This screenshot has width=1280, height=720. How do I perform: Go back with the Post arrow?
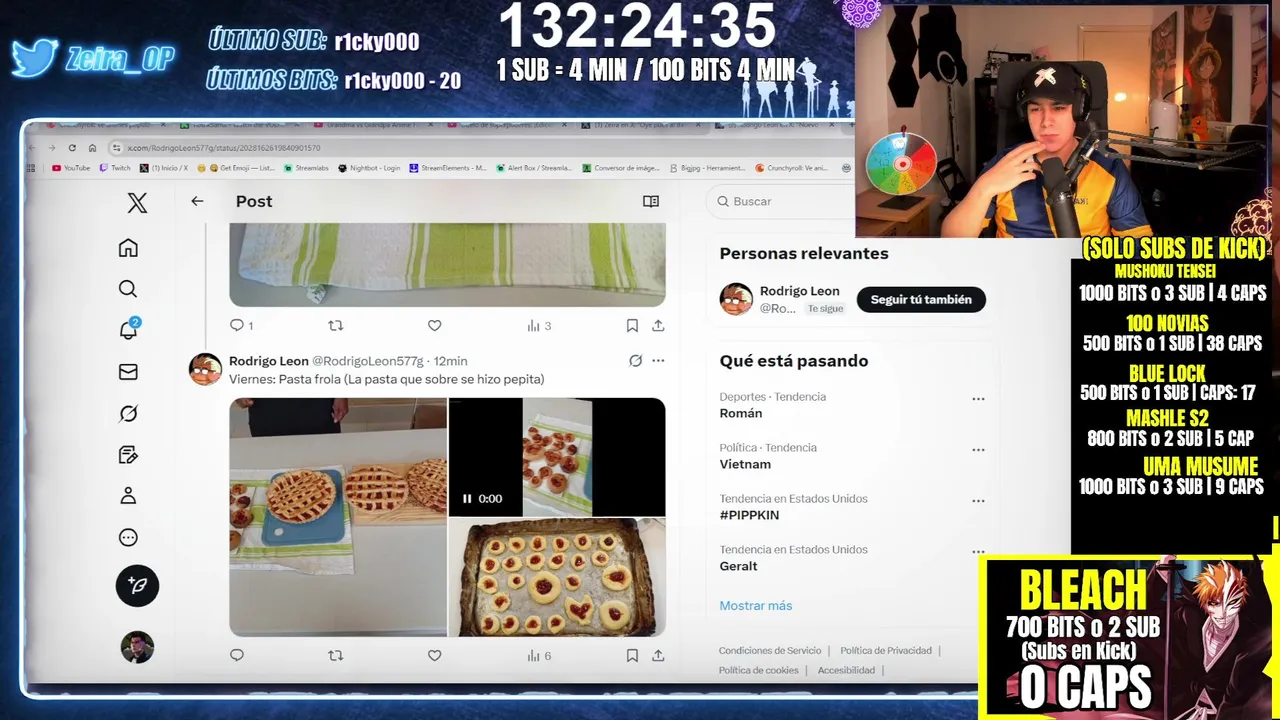(197, 201)
